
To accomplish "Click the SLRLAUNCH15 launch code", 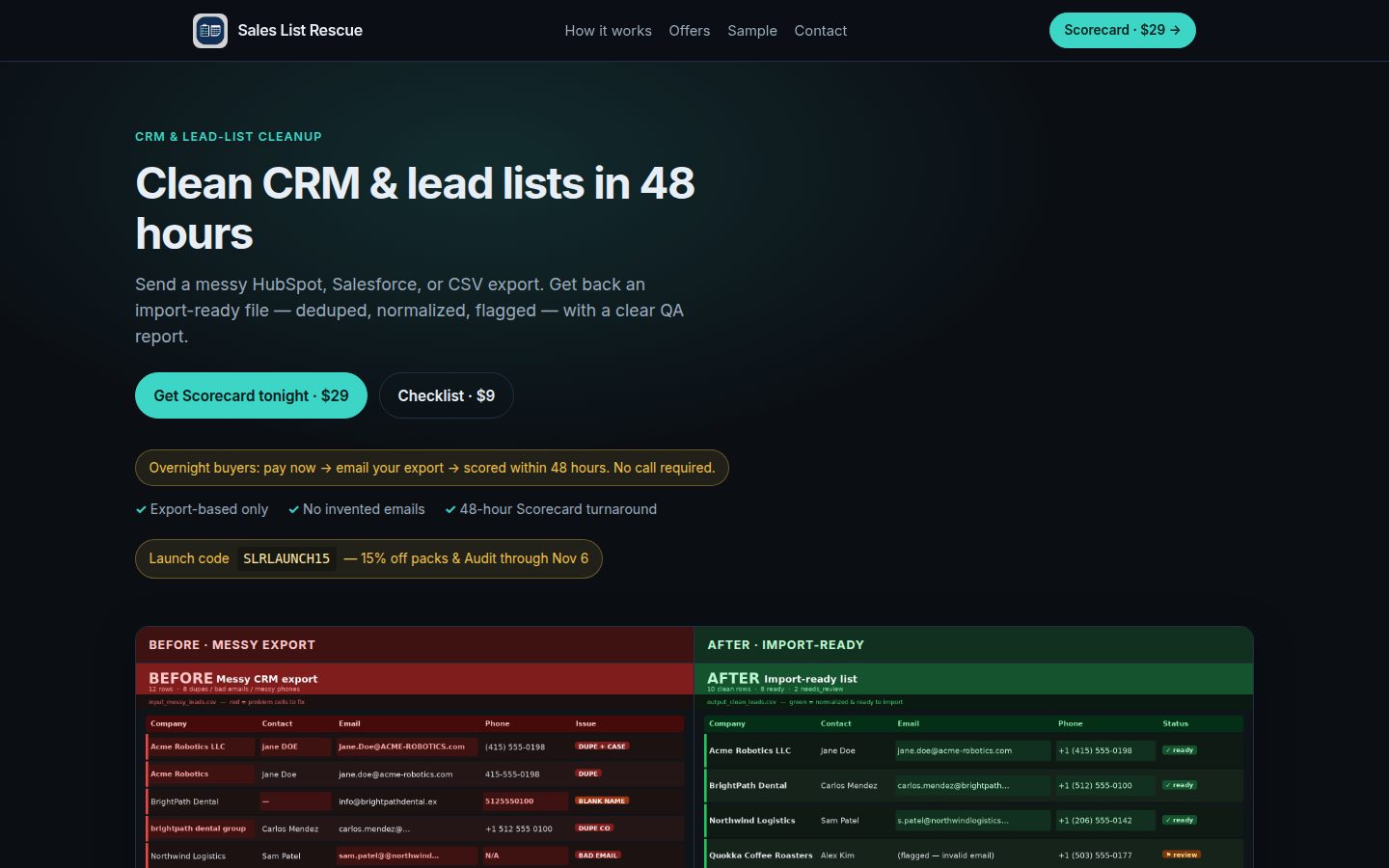I will point(286,558).
